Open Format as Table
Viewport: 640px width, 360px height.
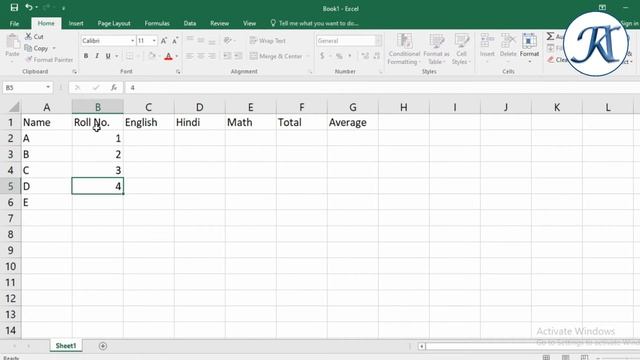click(x=436, y=49)
